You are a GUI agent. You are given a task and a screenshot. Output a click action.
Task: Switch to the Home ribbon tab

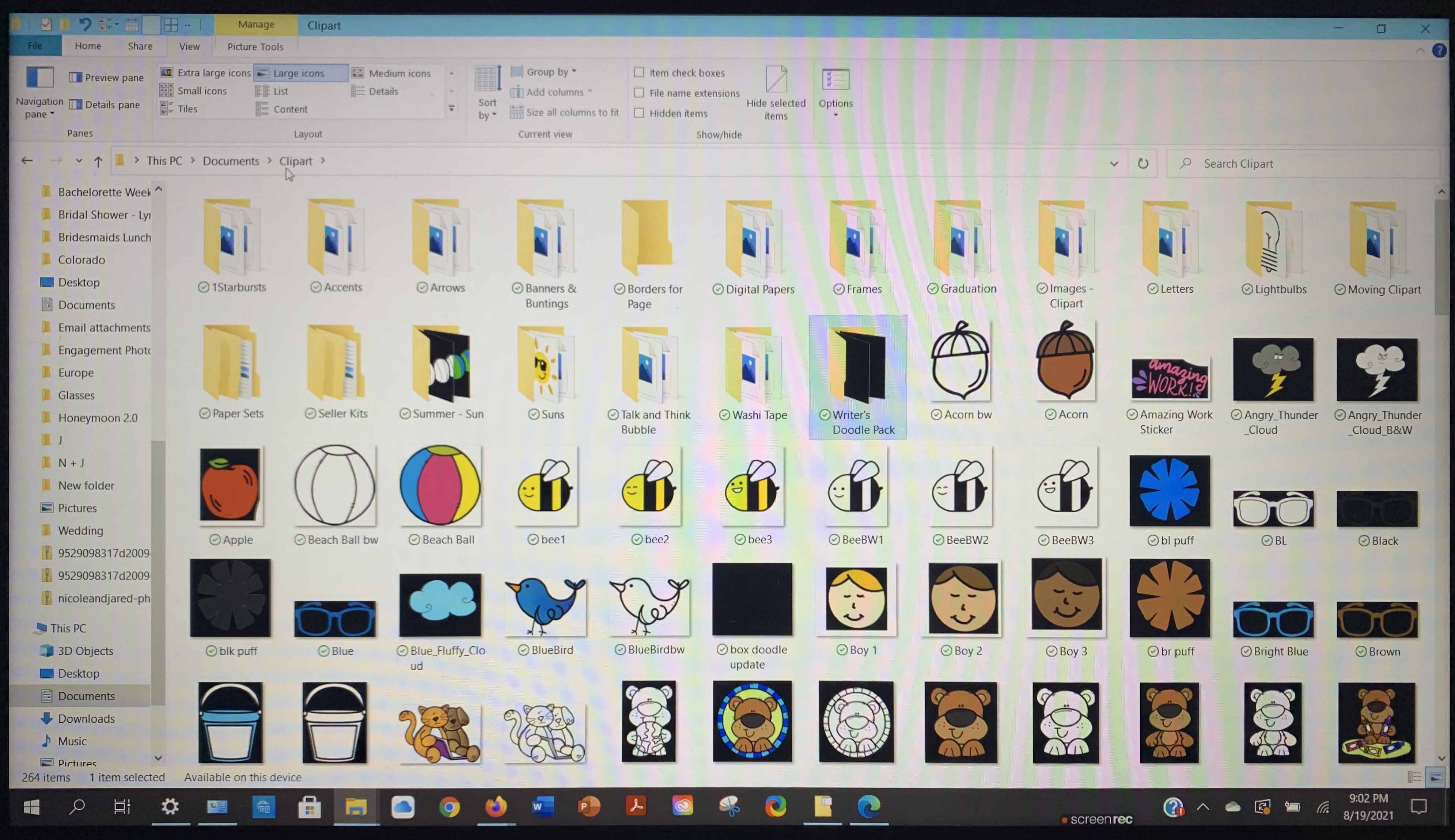(x=88, y=46)
